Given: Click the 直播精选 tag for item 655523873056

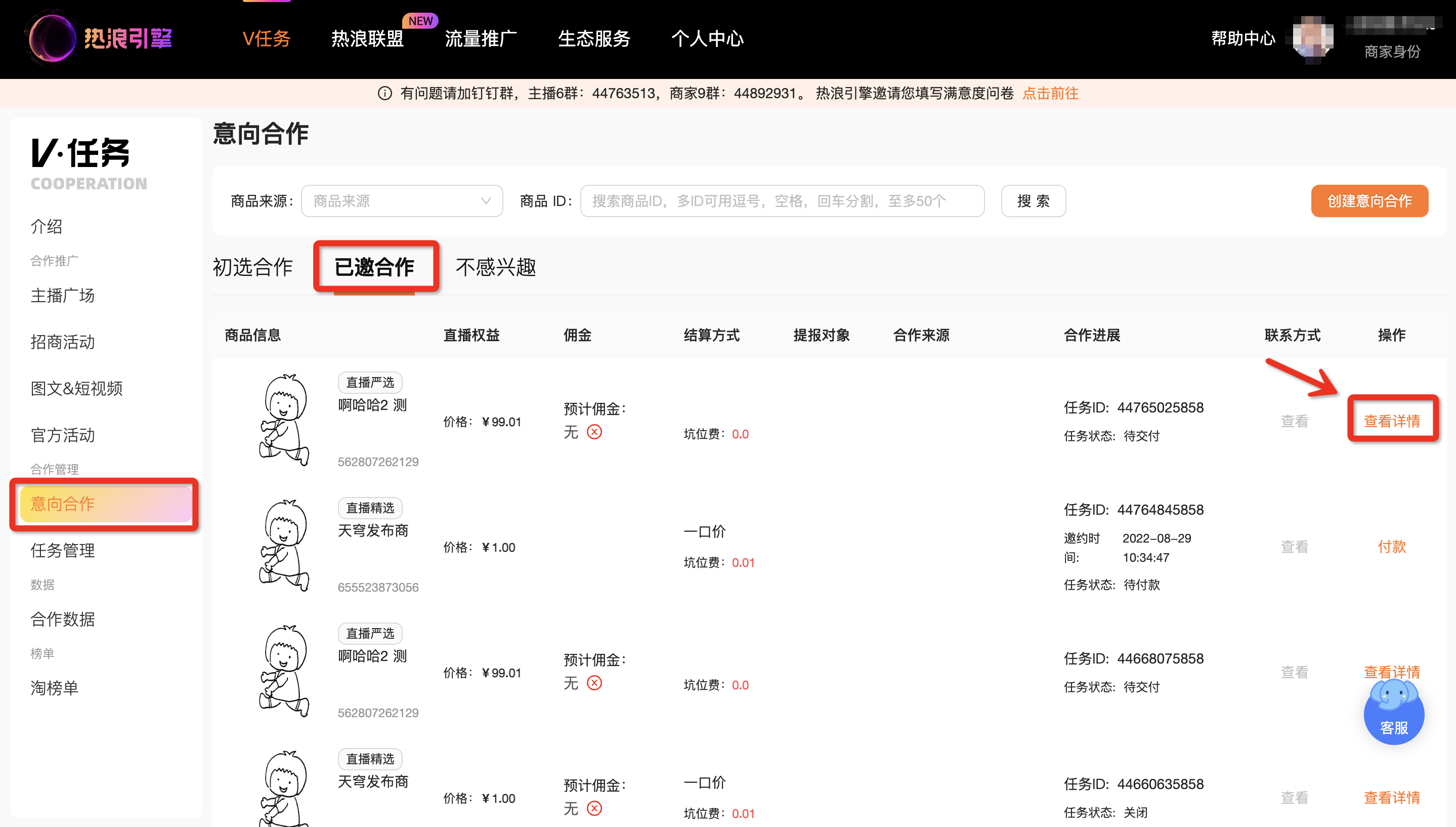Looking at the screenshot, I should [370, 508].
